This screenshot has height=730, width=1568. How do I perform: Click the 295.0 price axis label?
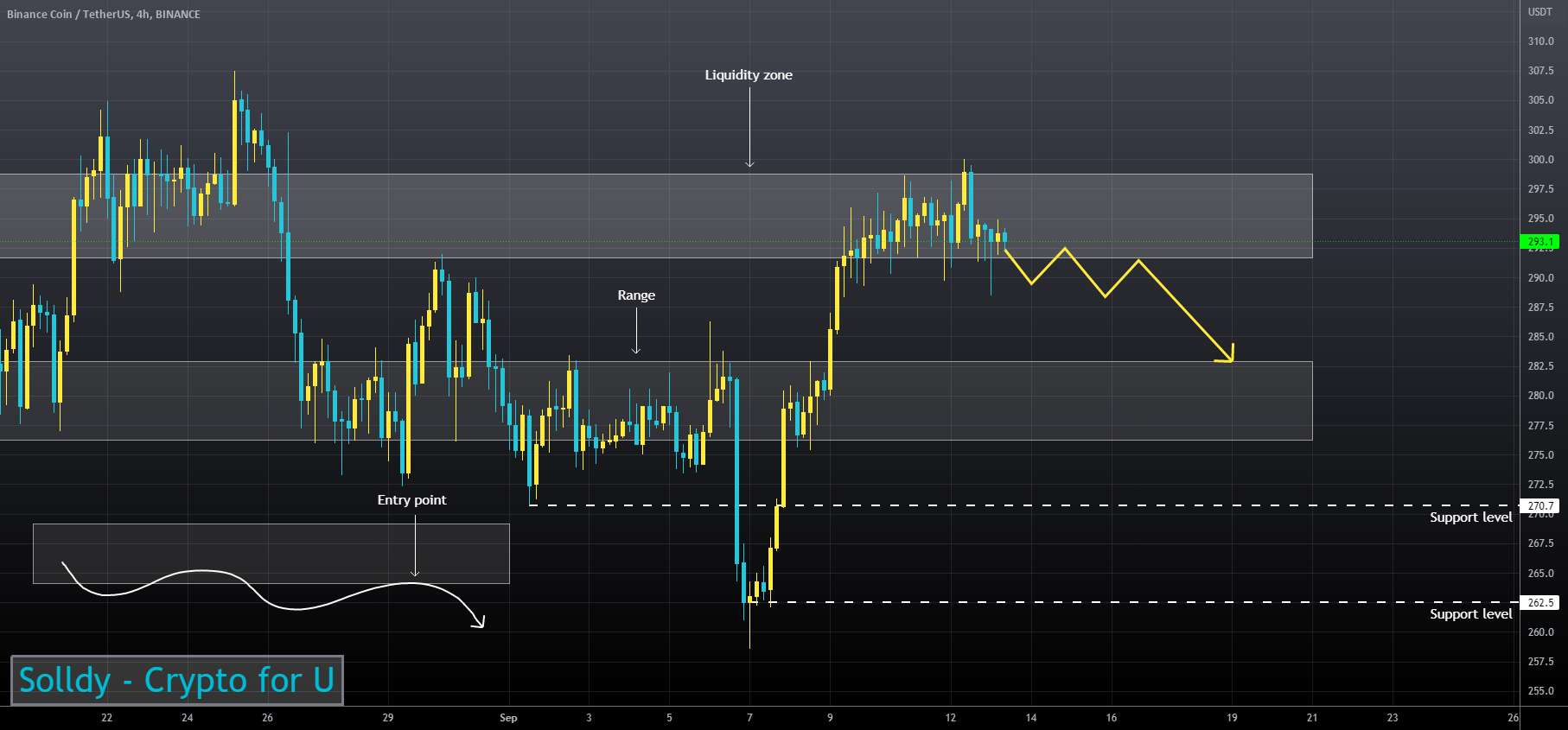coord(1540,219)
